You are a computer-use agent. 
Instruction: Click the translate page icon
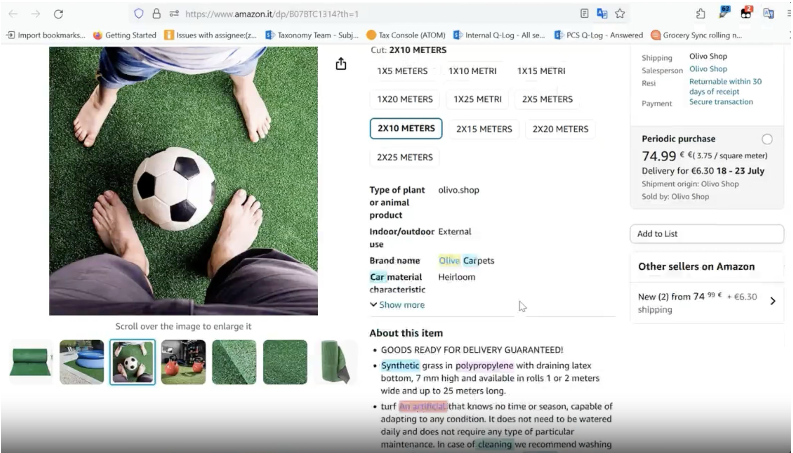click(602, 14)
